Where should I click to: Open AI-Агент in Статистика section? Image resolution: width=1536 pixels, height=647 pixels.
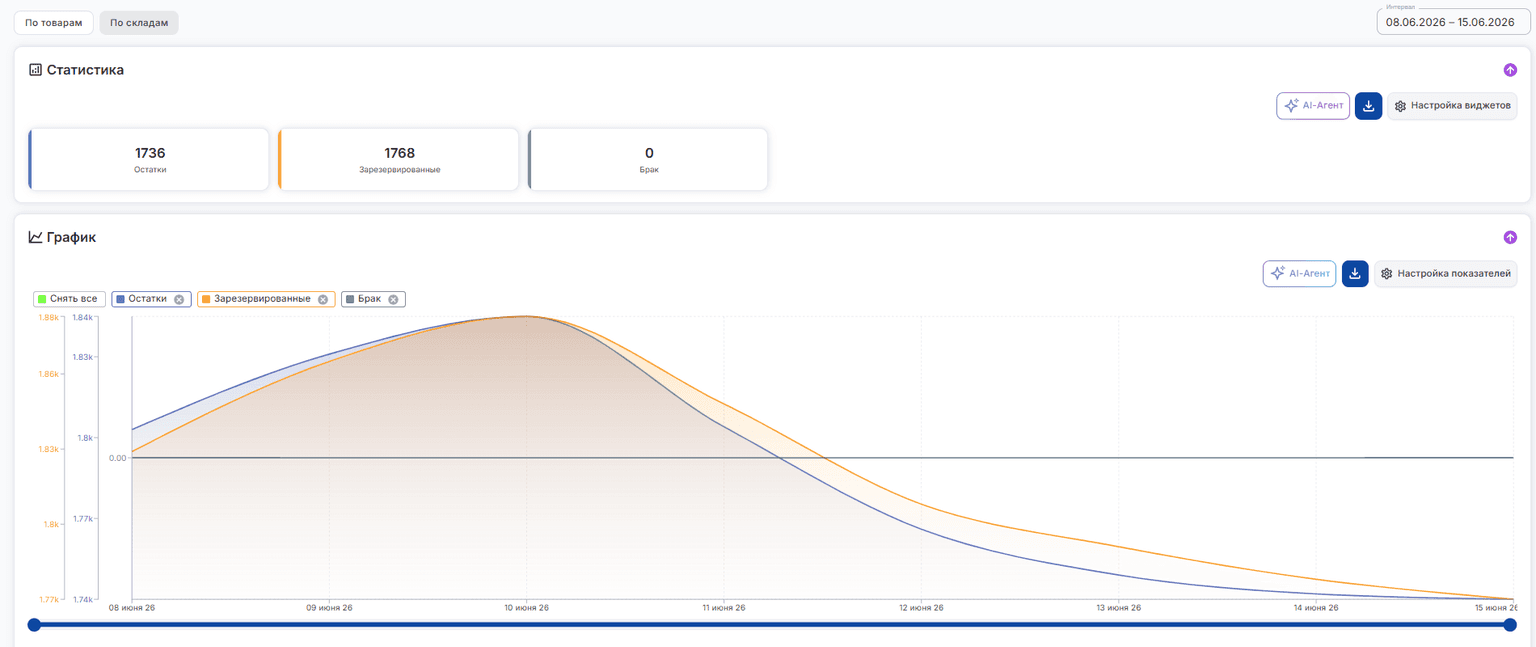pyautogui.click(x=1313, y=106)
